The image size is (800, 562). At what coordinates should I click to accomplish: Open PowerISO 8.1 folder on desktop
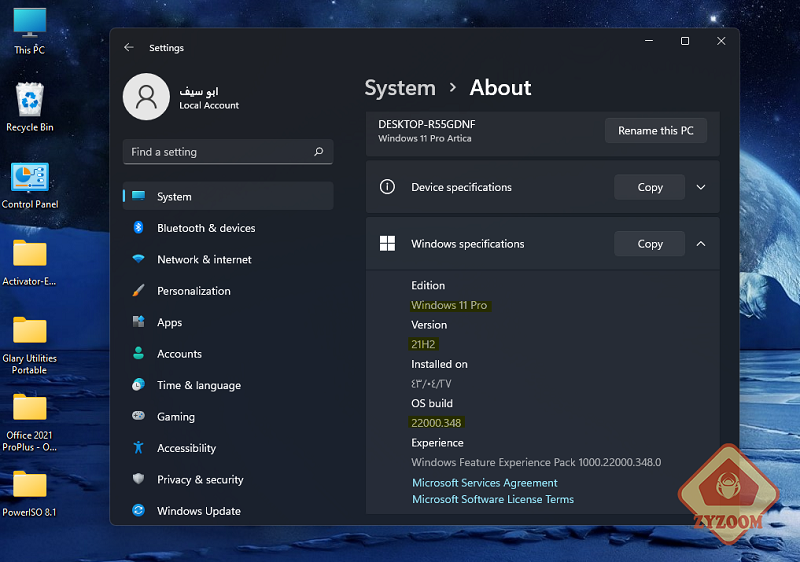(30, 494)
